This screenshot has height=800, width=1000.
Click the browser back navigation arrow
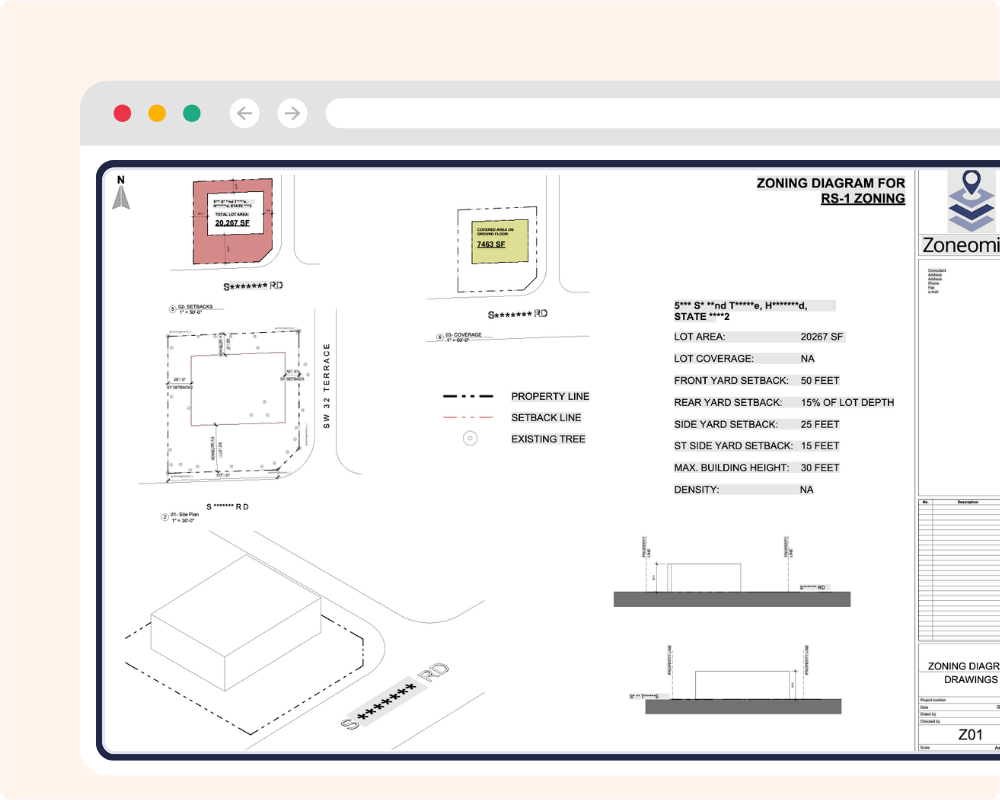click(245, 113)
